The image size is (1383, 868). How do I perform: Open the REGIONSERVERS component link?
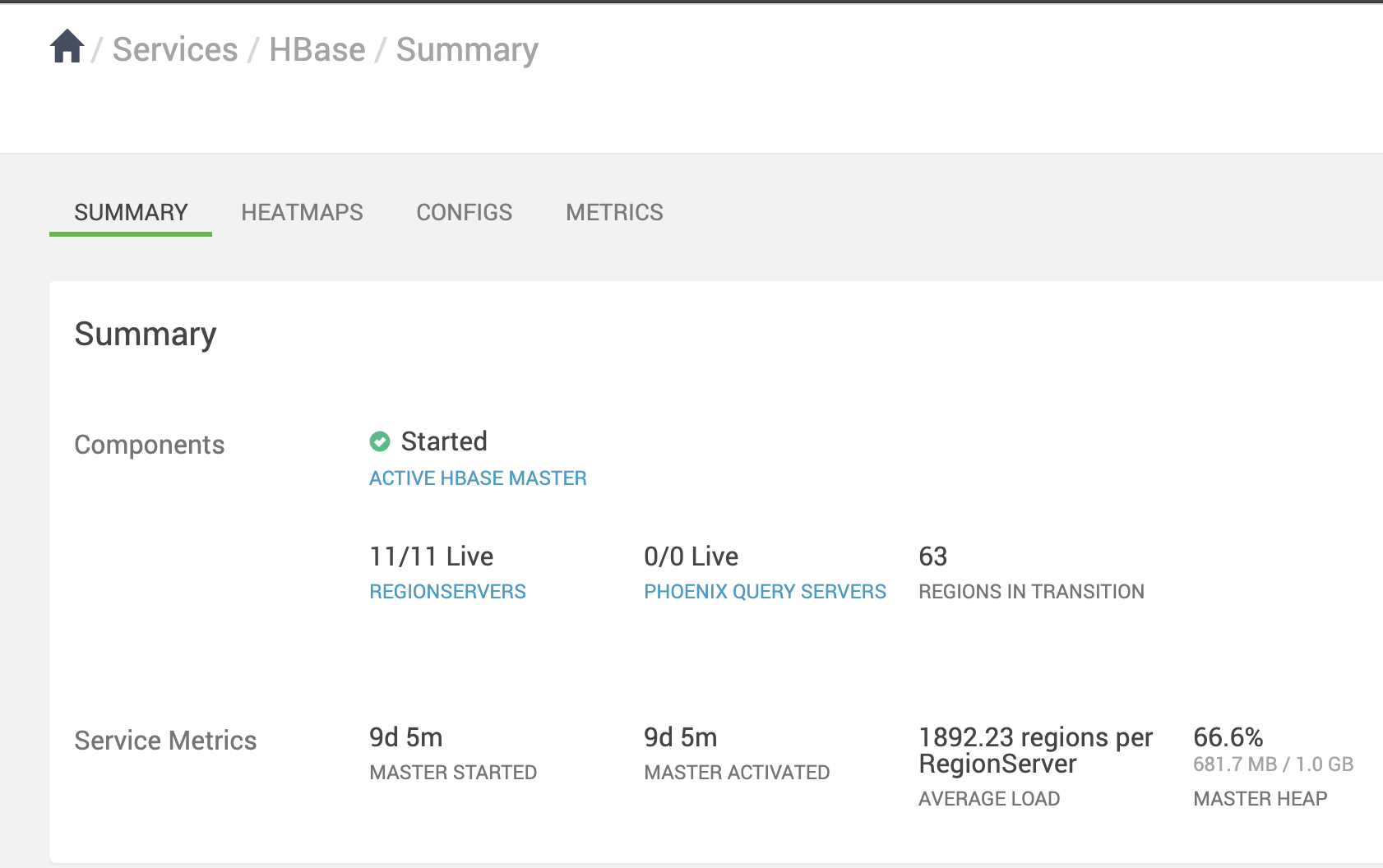(x=447, y=591)
